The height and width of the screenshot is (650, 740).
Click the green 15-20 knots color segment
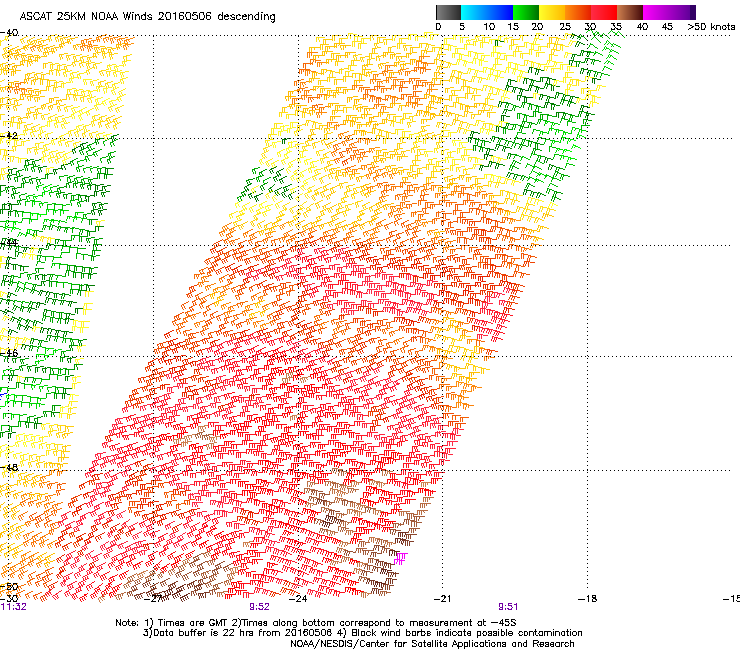pos(526,12)
